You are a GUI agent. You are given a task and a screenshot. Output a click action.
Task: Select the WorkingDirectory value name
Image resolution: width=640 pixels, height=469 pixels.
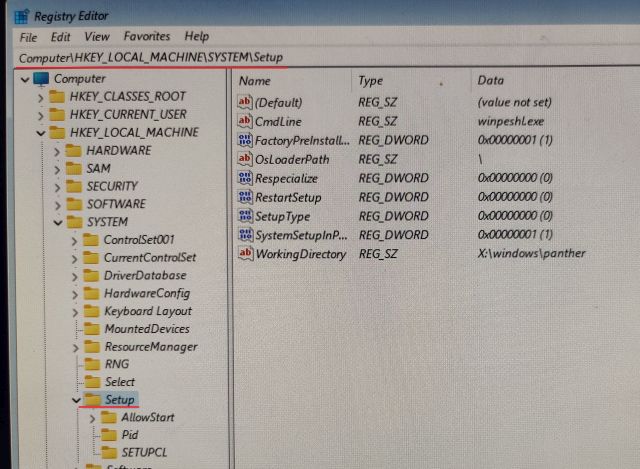[x=301, y=254]
